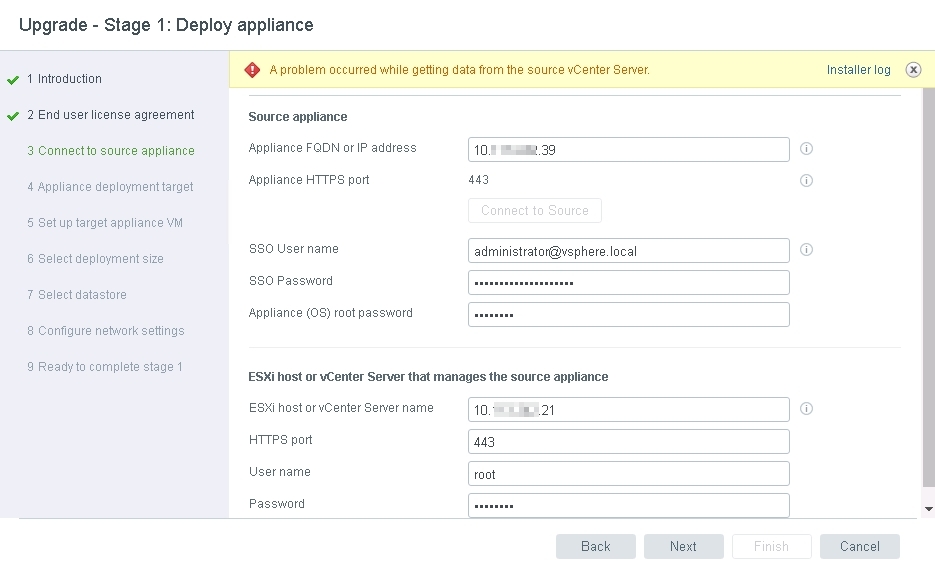Select step 7 Select datastore
Screen dimensions: 935x574
coord(77,294)
